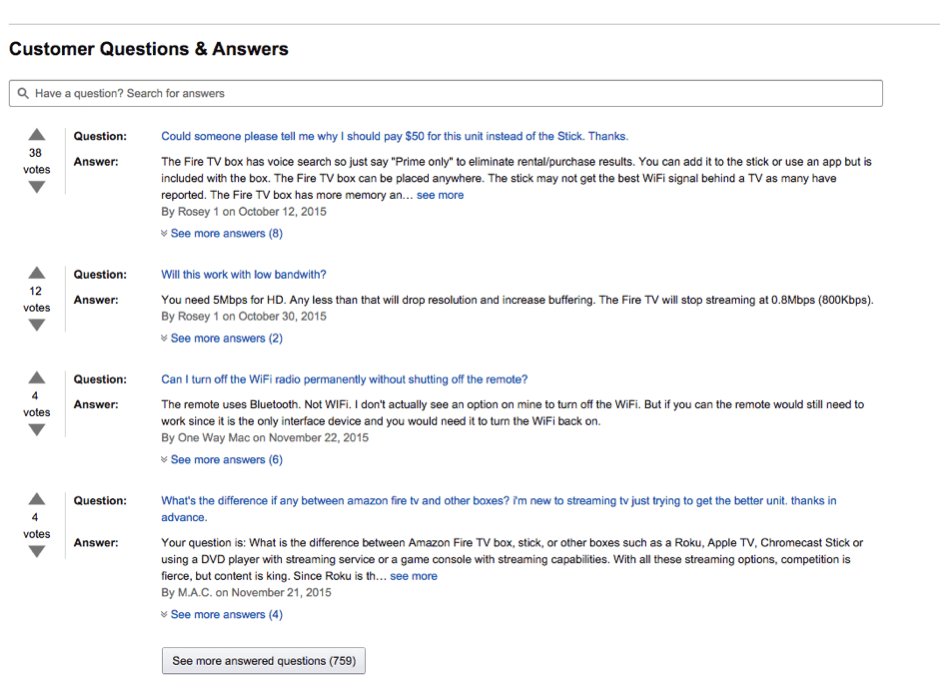Open the 'Will this work with low bandwith?' question
This screenshot has height=678, width=941.
tap(244, 274)
